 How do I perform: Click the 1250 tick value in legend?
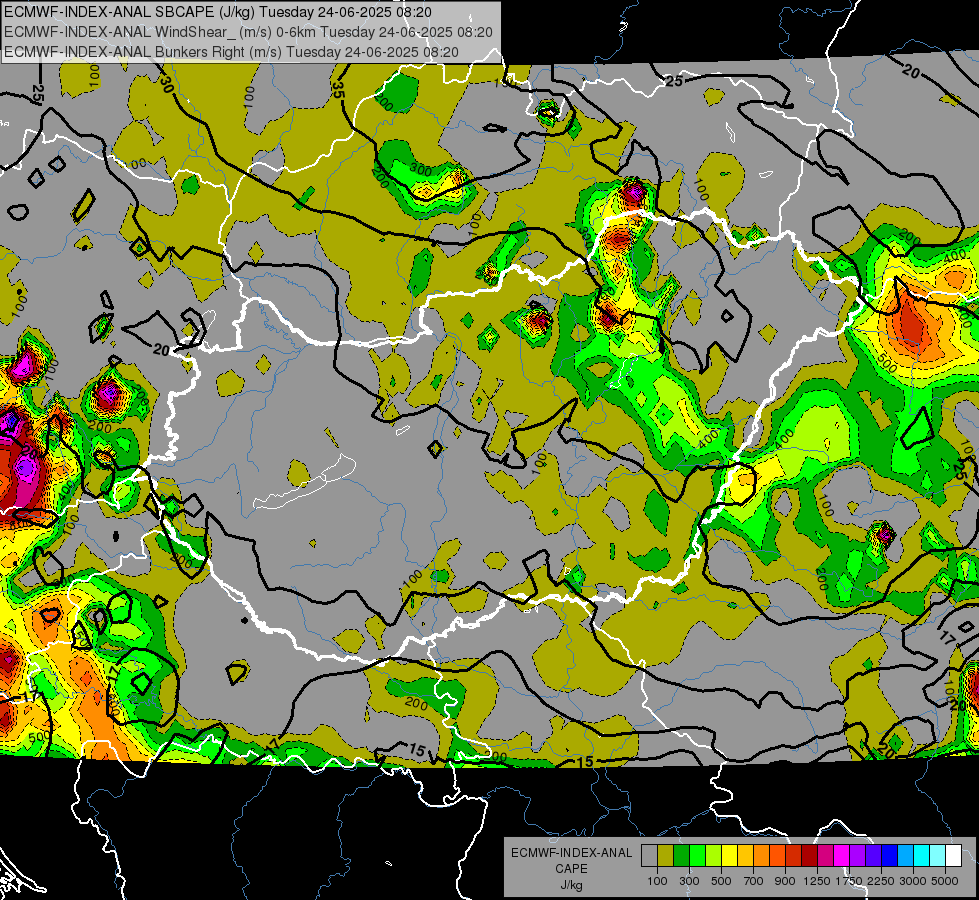coord(817,881)
